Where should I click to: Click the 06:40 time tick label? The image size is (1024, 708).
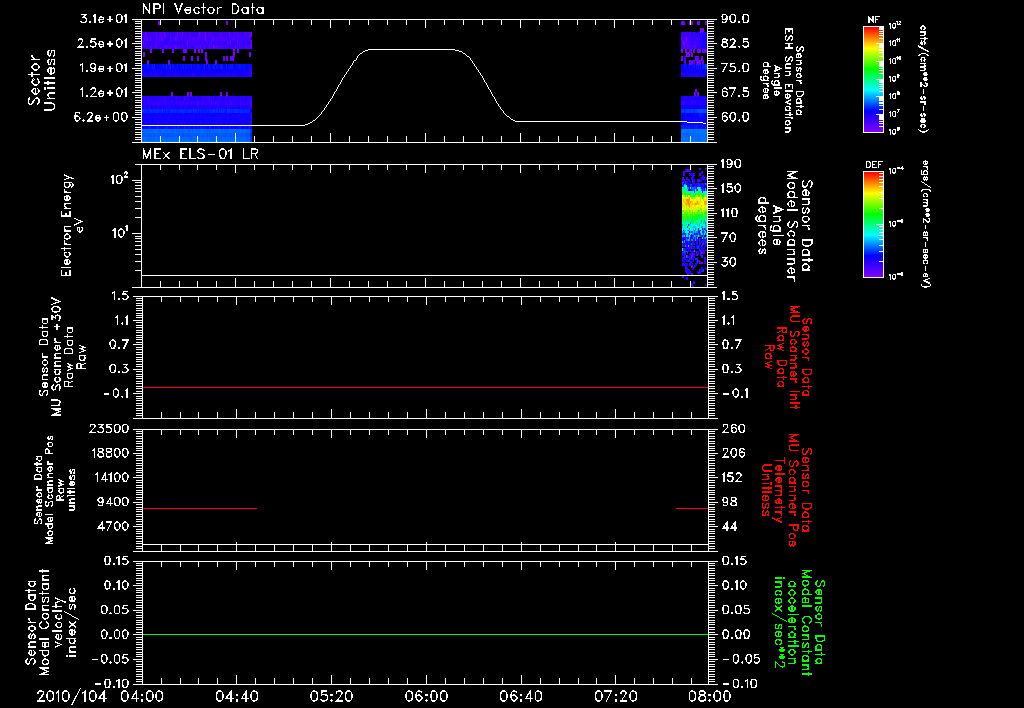pos(520,696)
